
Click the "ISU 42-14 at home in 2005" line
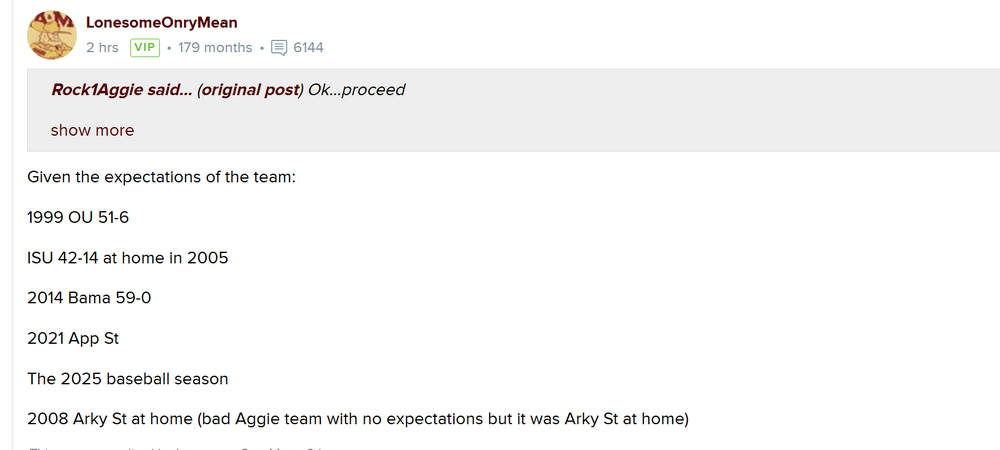coord(128,257)
